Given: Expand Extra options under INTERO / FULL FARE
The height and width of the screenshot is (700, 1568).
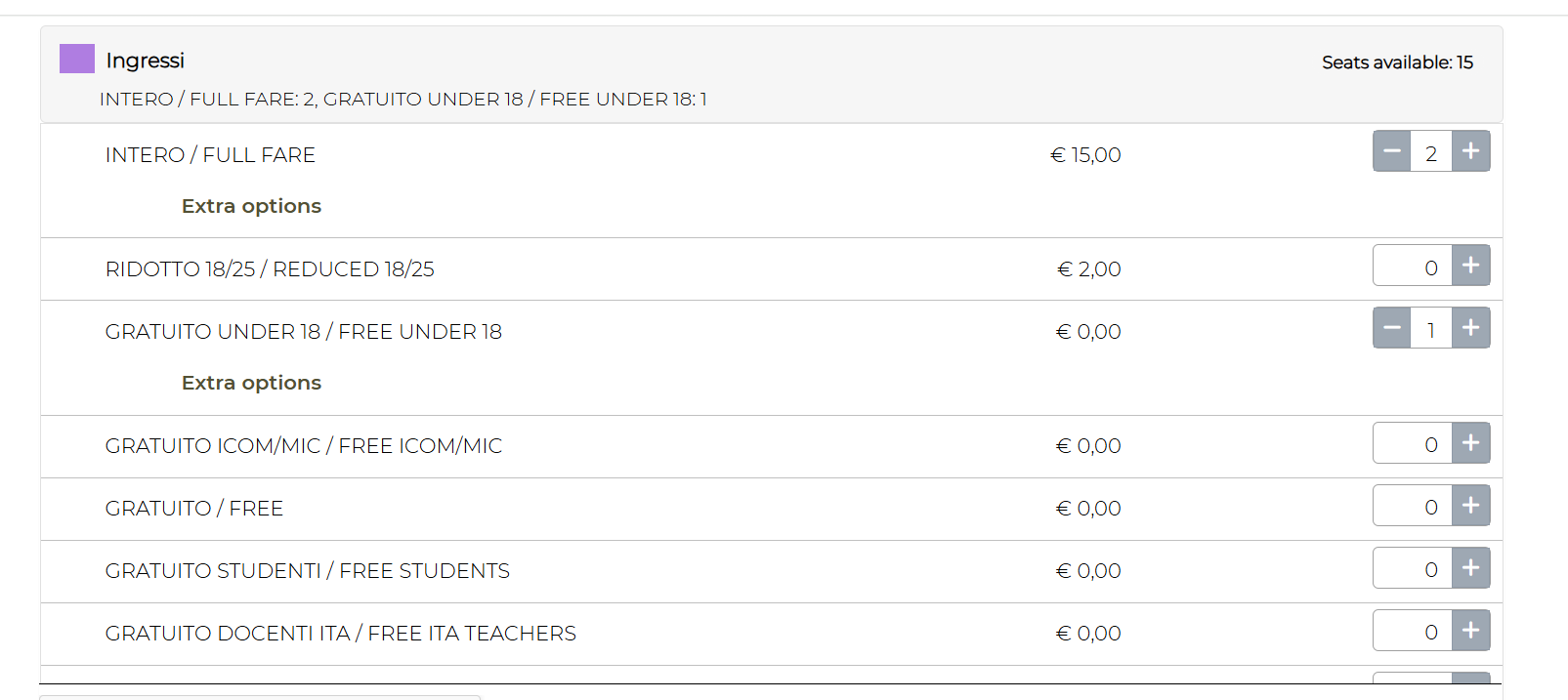Looking at the screenshot, I should pos(251,206).
